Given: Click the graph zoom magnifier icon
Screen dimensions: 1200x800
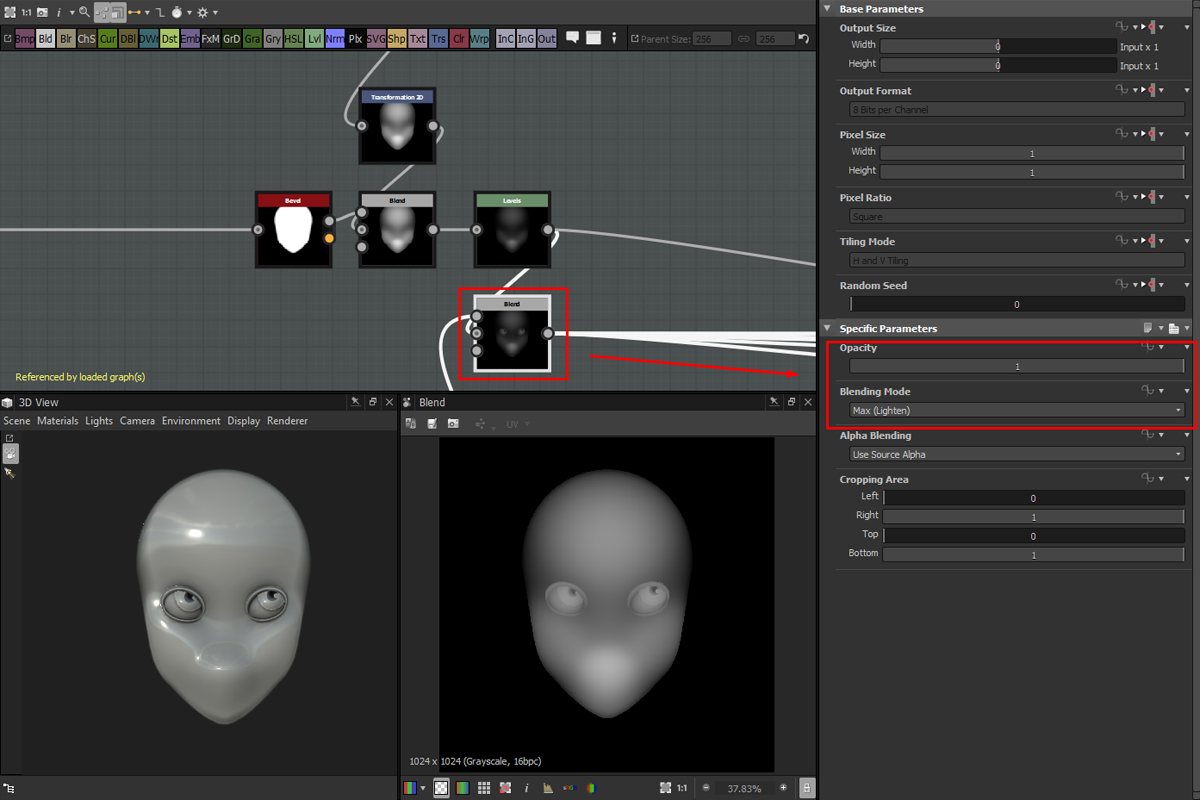Looking at the screenshot, I should (x=84, y=12).
